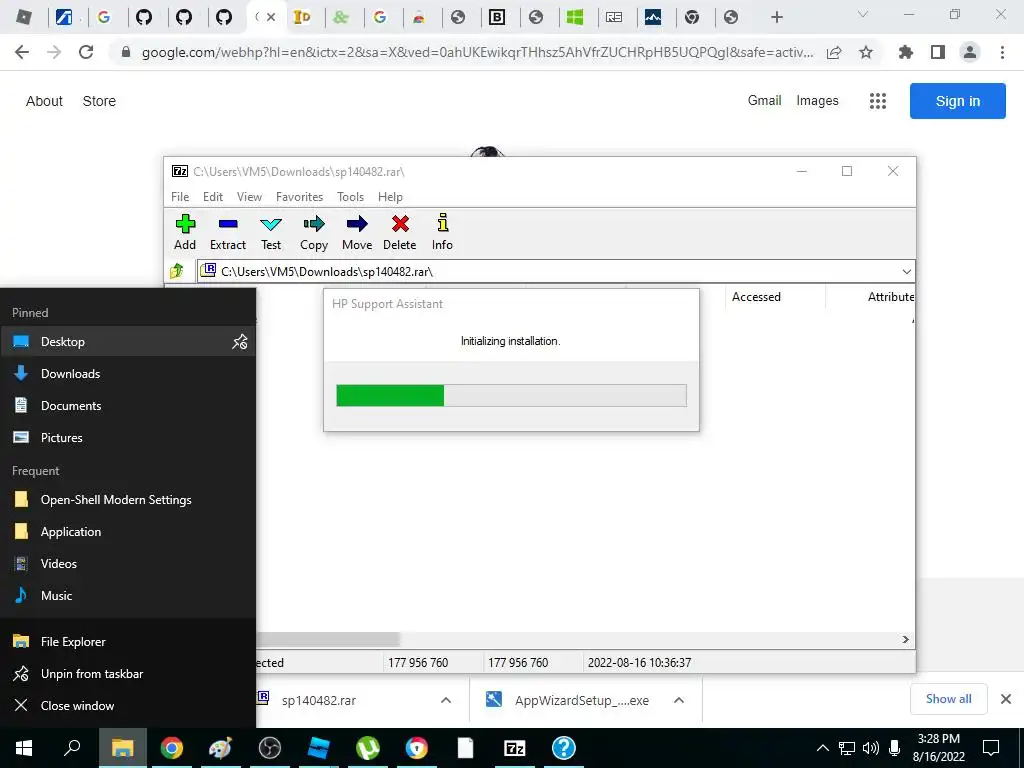This screenshot has height=768, width=1024.
Task: Show hidden system tray icons
Action: point(823,748)
